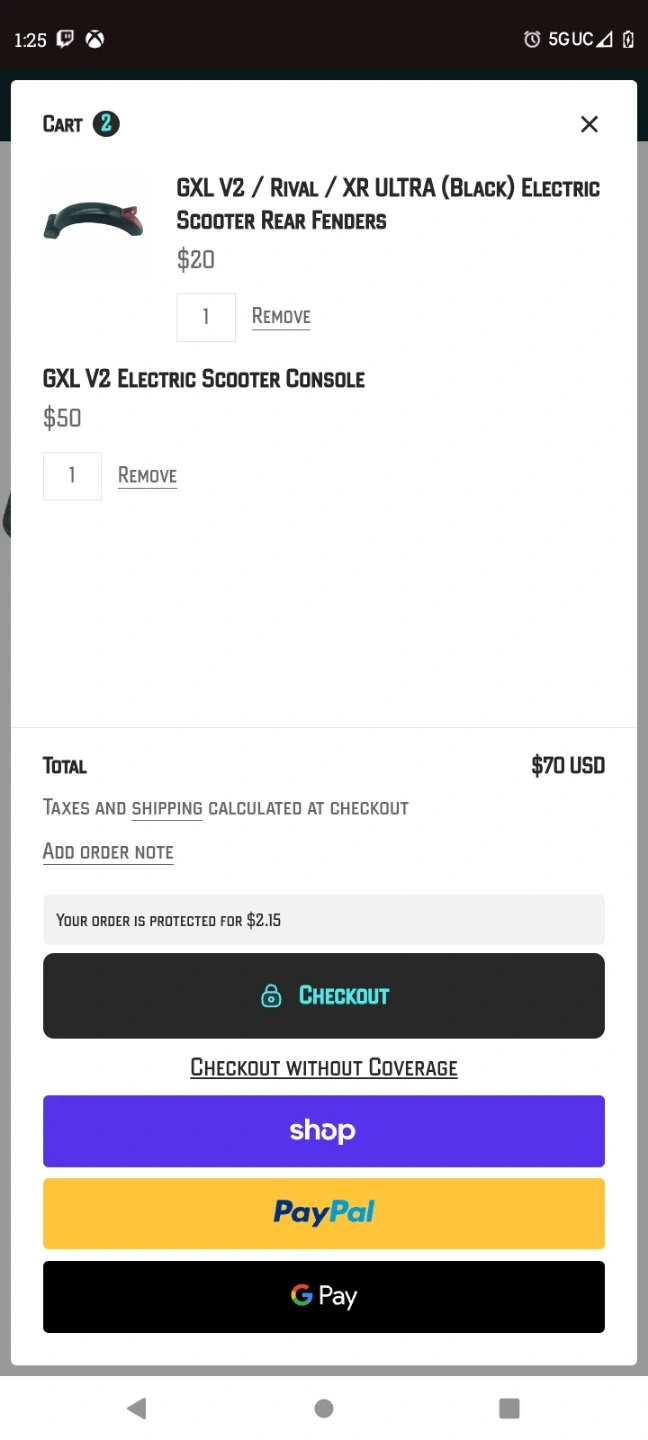Pay with the black Google Pay button
Image resolution: width=648 pixels, height=1440 pixels.
[323, 1297]
